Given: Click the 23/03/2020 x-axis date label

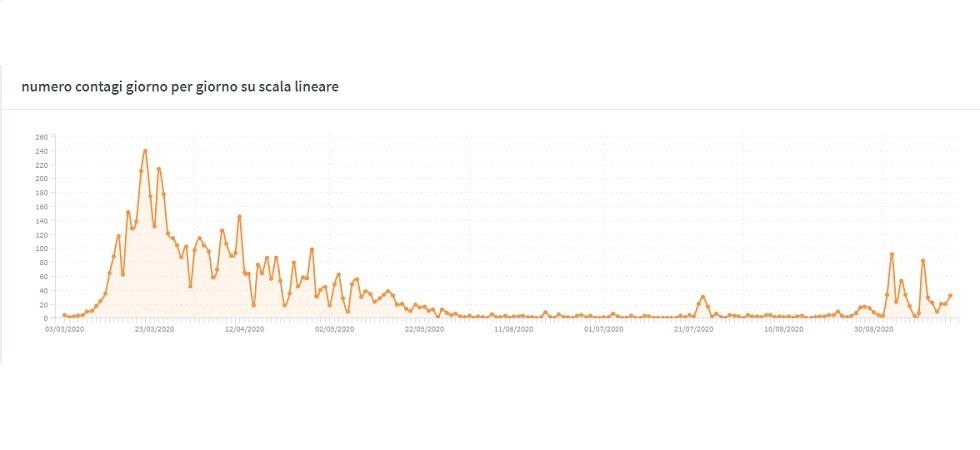Looking at the screenshot, I should point(153,328).
